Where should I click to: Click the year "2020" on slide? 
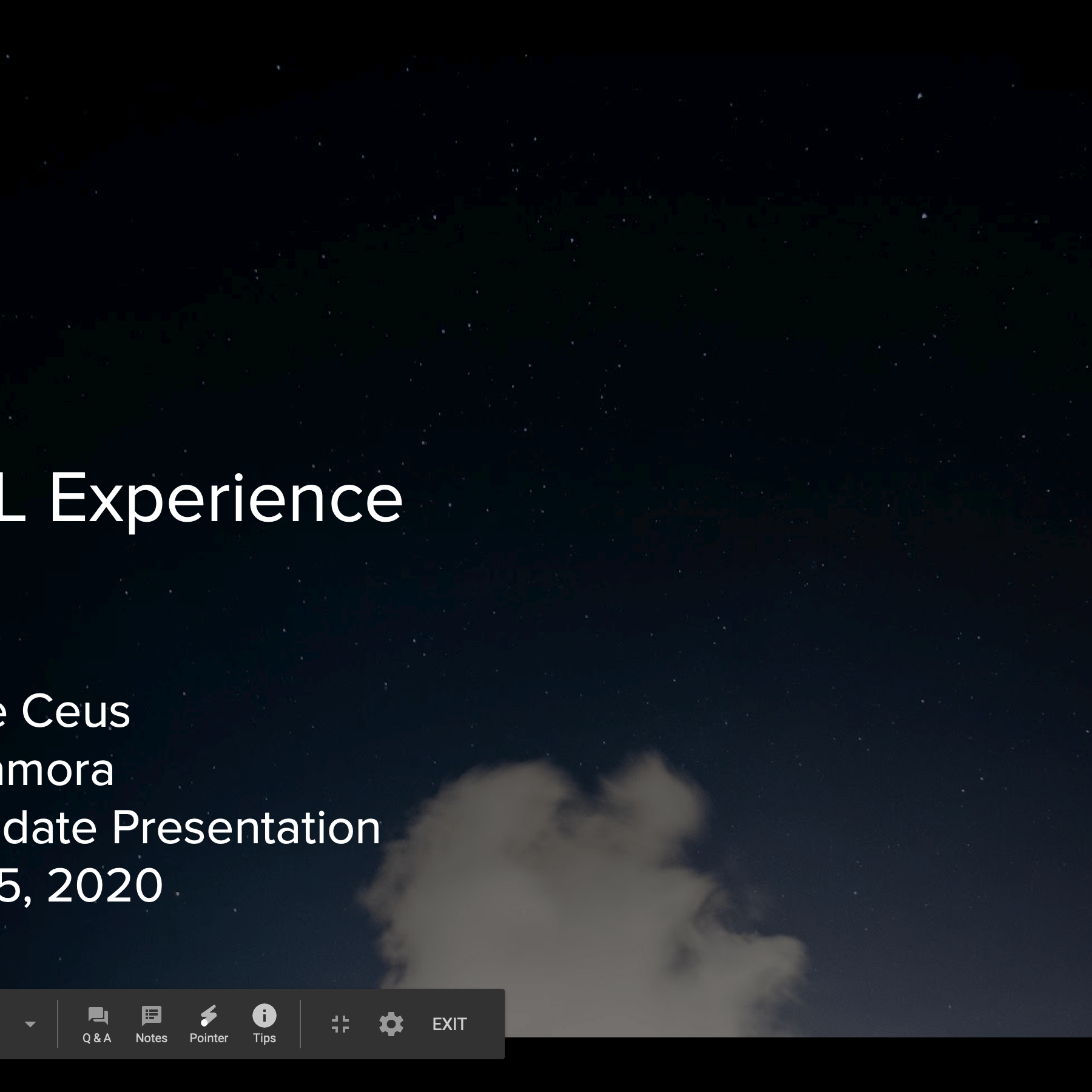(x=104, y=885)
